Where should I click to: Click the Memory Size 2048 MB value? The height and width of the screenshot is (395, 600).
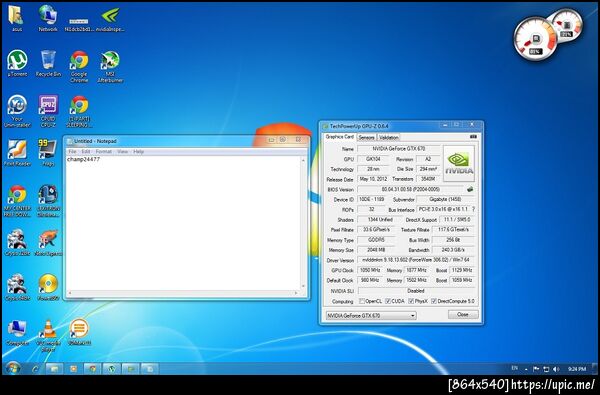coord(376,250)
